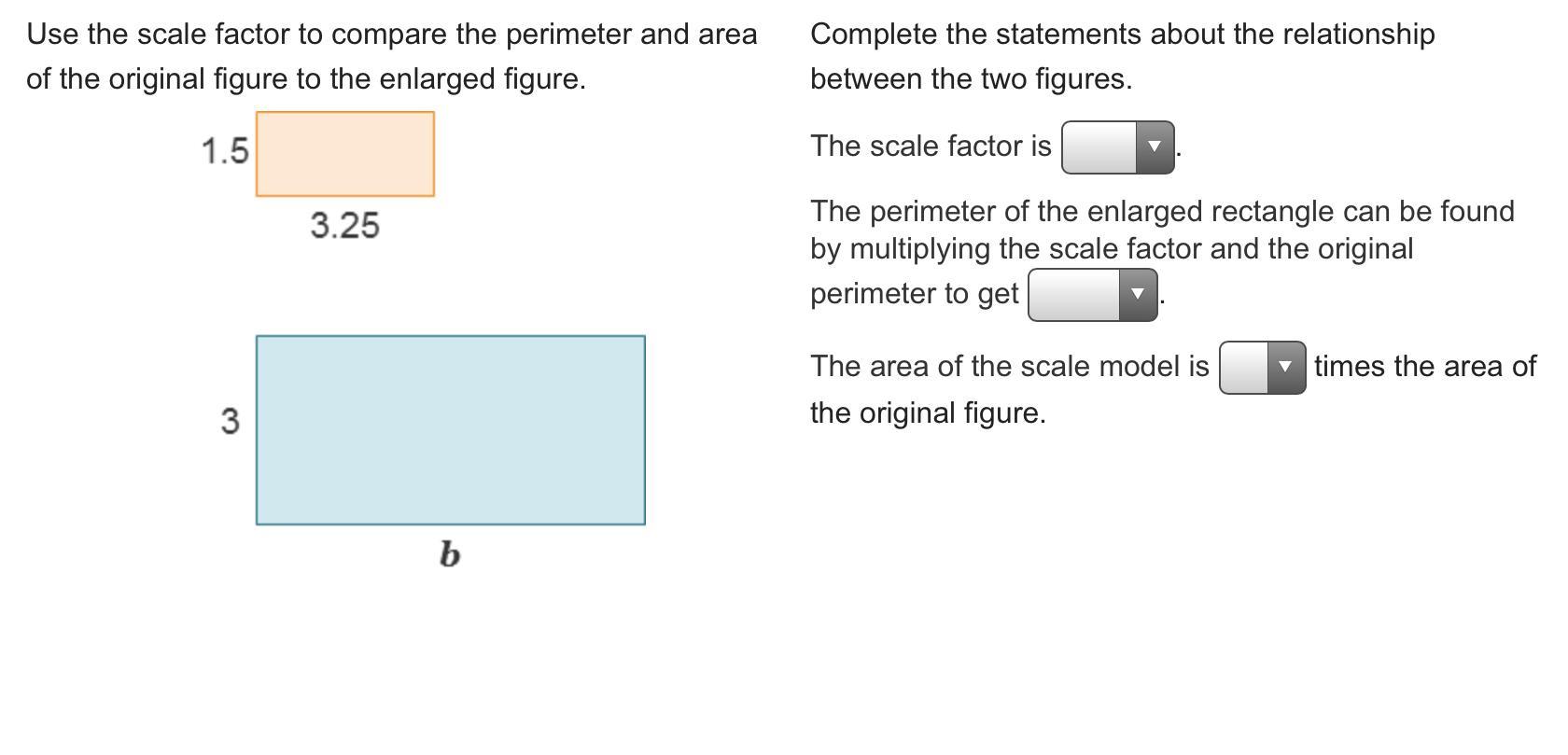Open the scale factor dropdown arrow
This screenshot has width=1568, height=755.
[x=1155, y=147]
